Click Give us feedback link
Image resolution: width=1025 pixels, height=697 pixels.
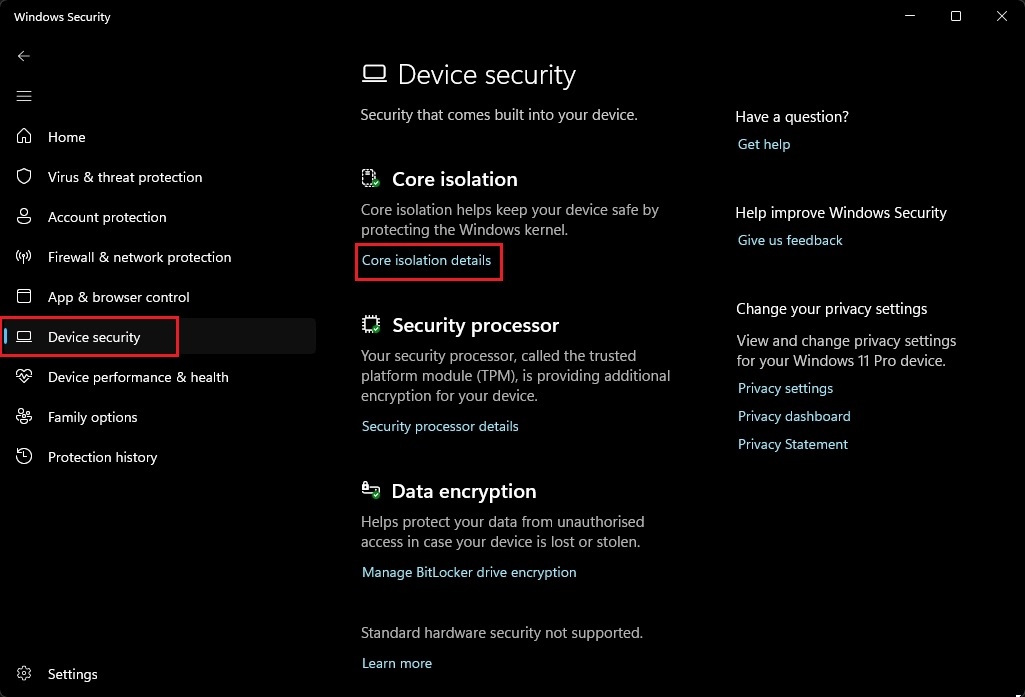point(790,240)
